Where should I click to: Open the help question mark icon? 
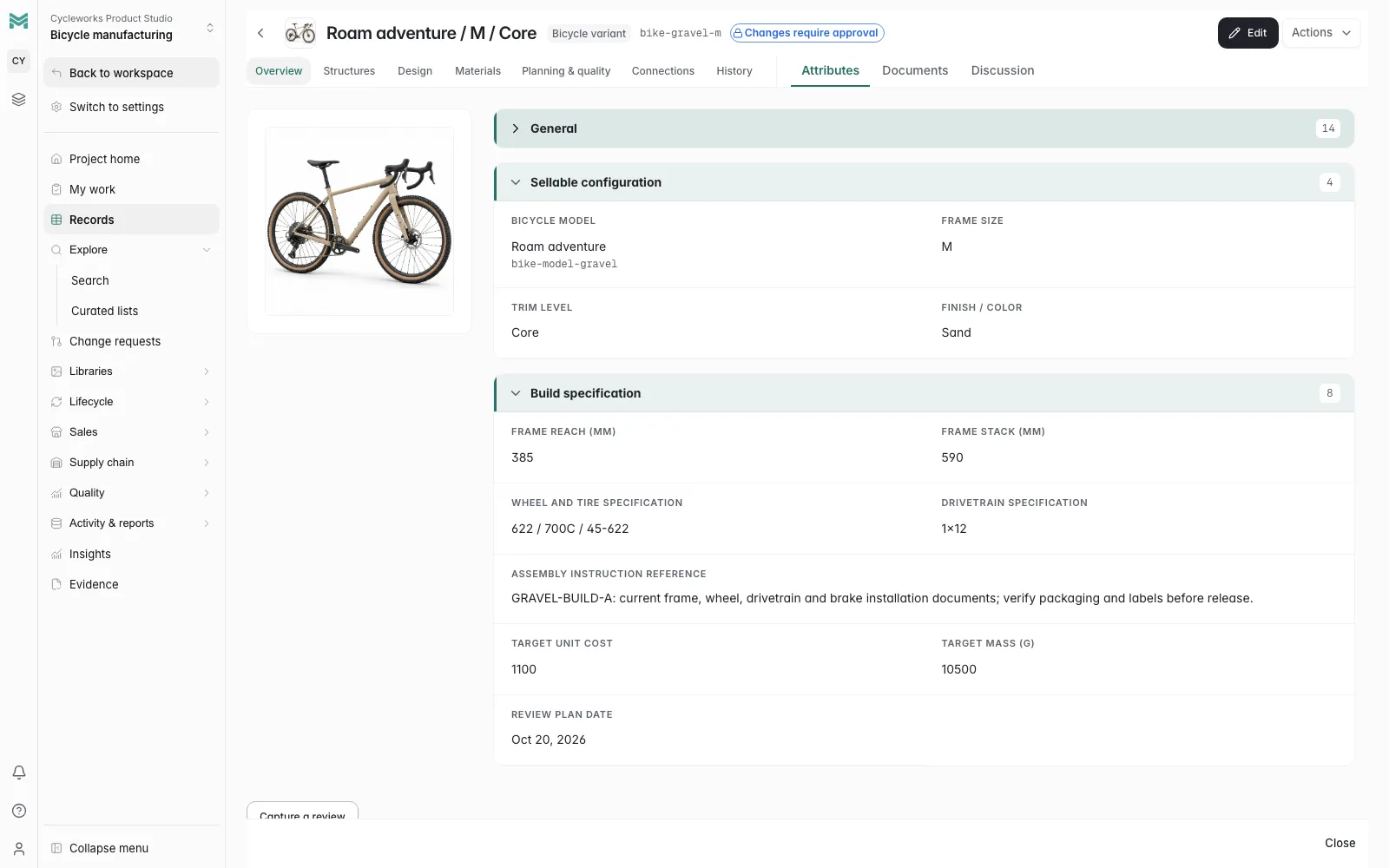18,811
